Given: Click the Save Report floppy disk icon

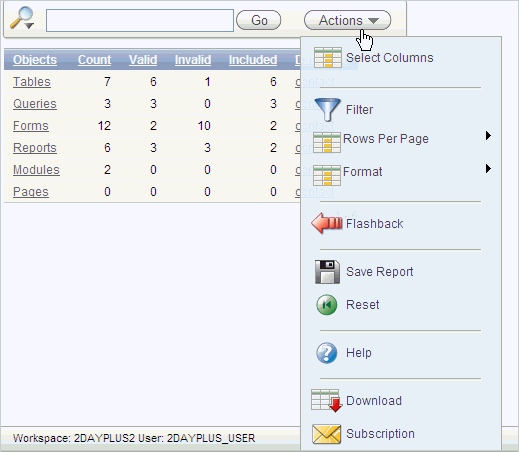Looking at the screenshot, I should tap(327, 272).
